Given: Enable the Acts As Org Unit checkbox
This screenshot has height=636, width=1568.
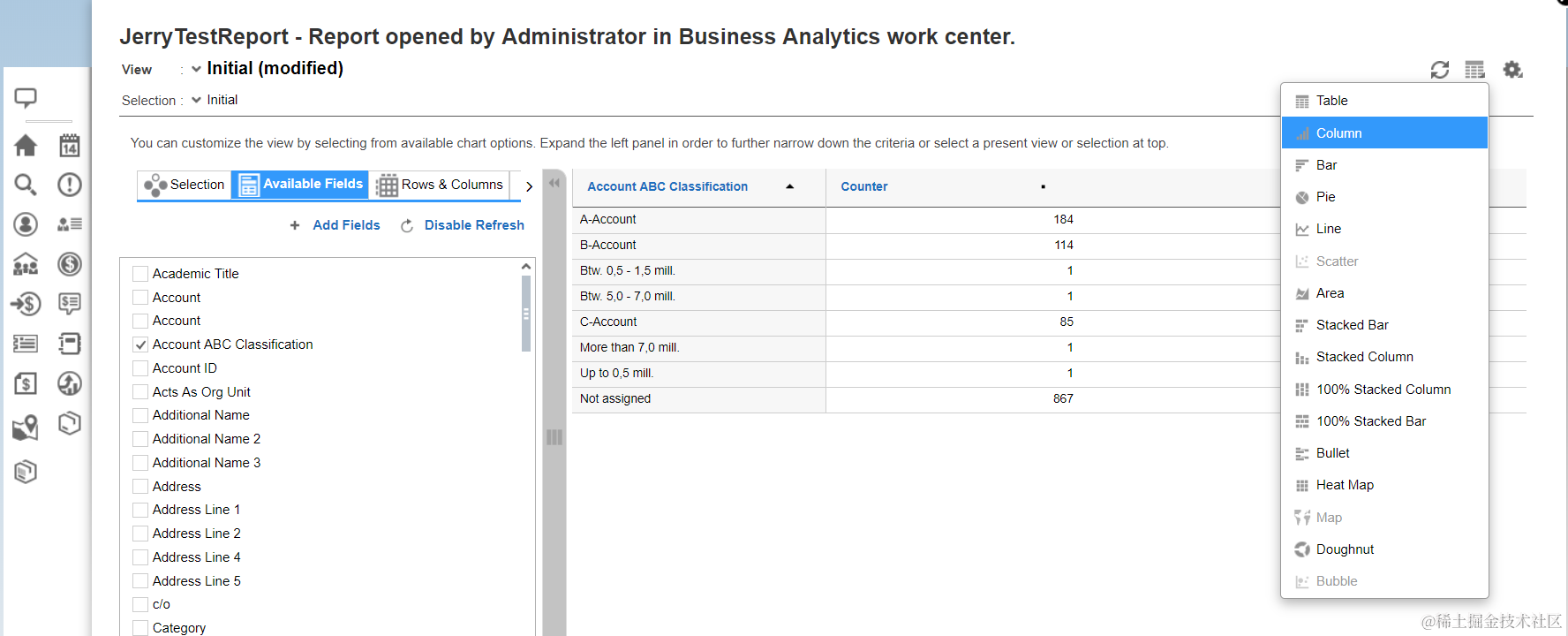Looking at the screenshot, I should click(140, 392).
